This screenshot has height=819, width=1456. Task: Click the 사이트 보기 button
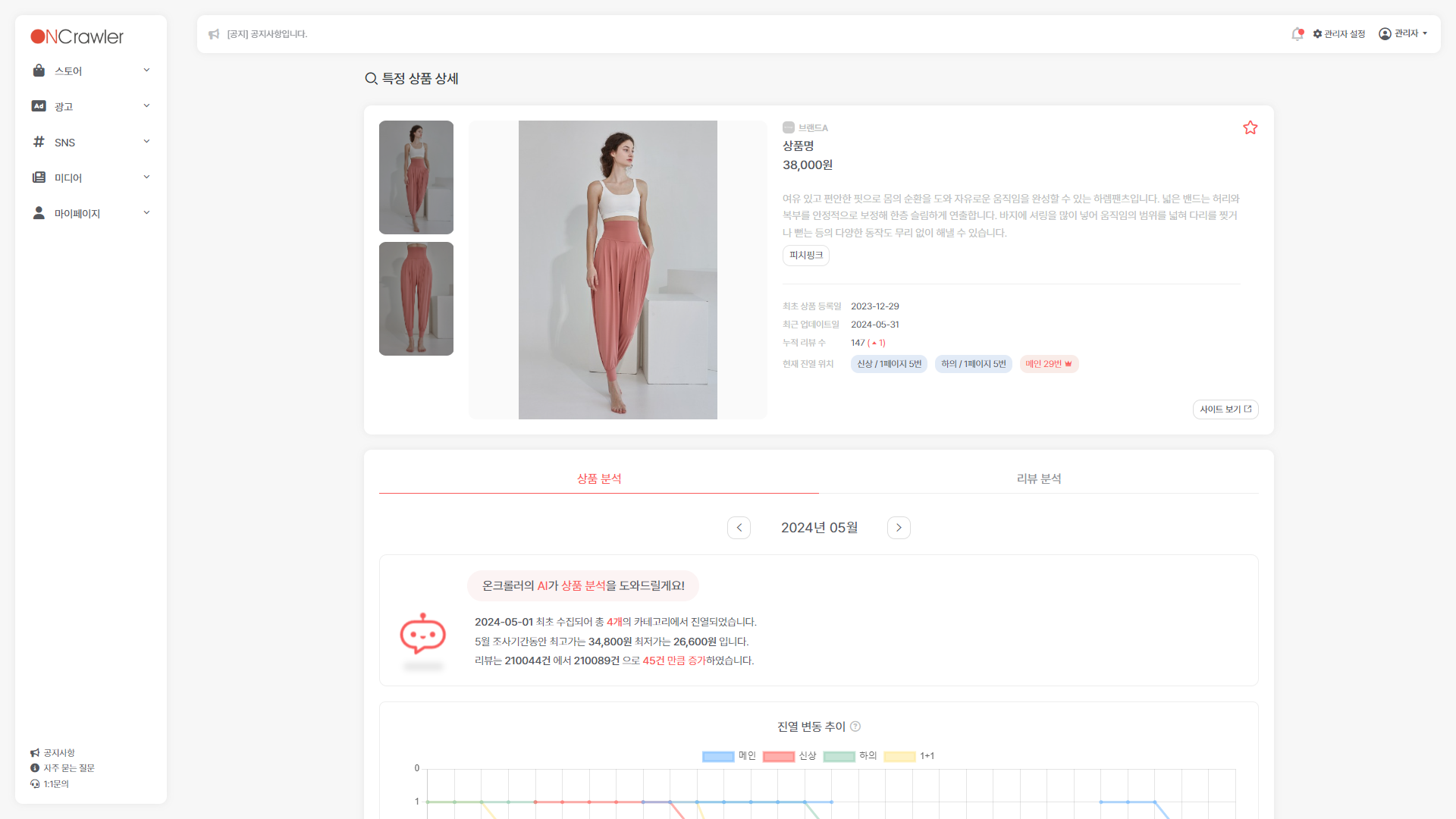click(x=1225, y=409)
